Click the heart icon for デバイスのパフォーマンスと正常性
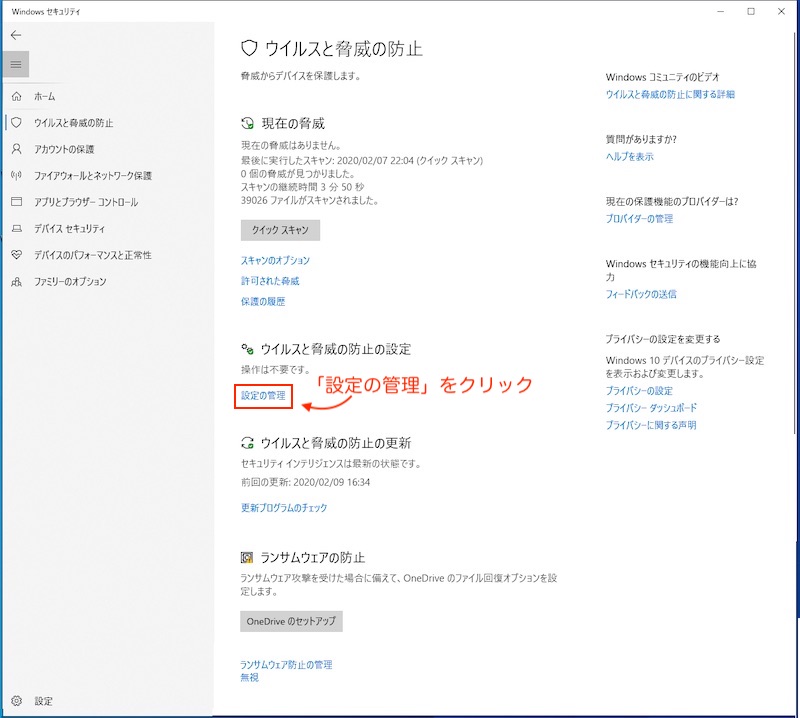Viewport: 800px width, 718px height. (16, 255)
